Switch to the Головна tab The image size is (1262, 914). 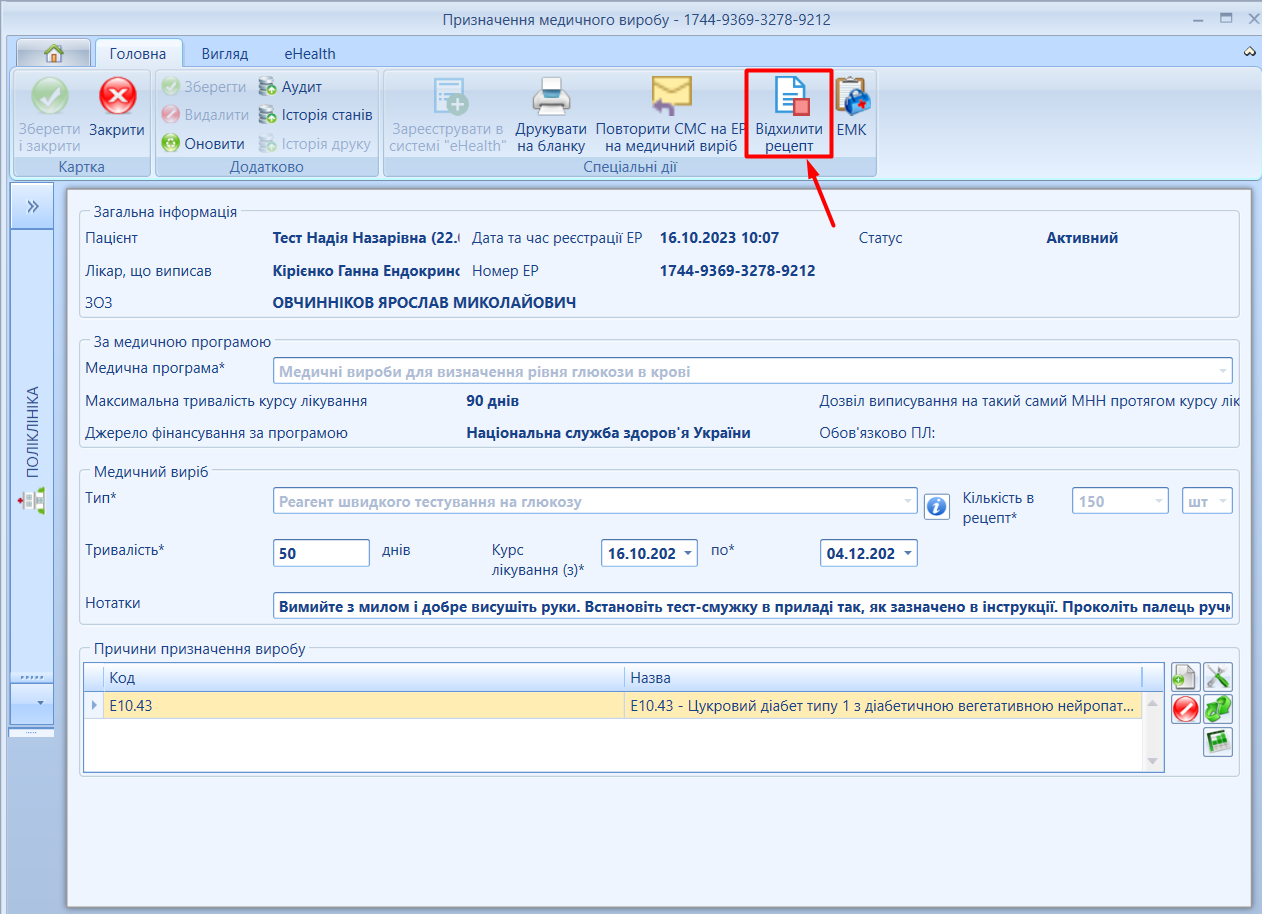(138, 54)
